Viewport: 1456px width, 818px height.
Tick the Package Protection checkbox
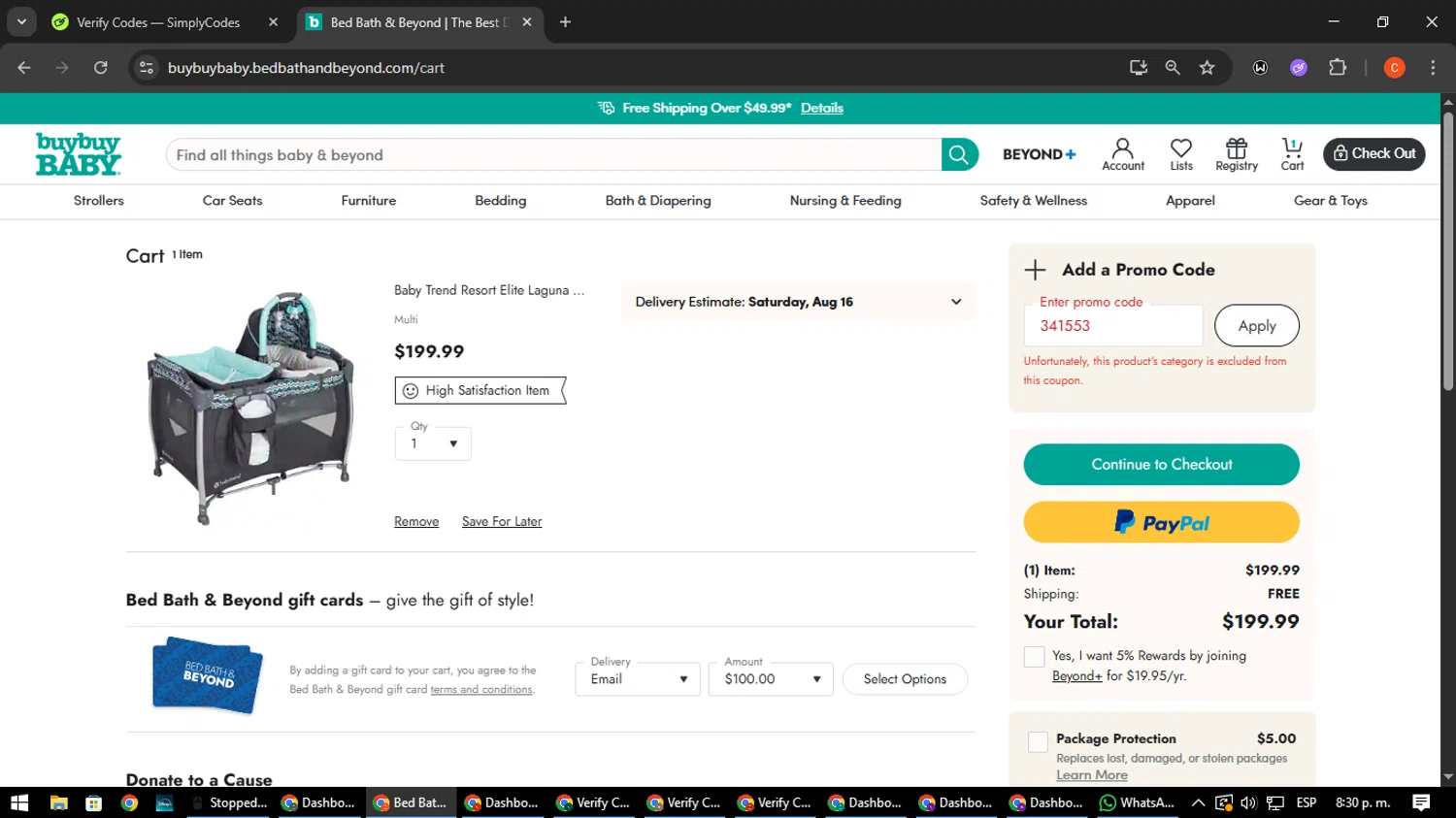coord(1038,742)
